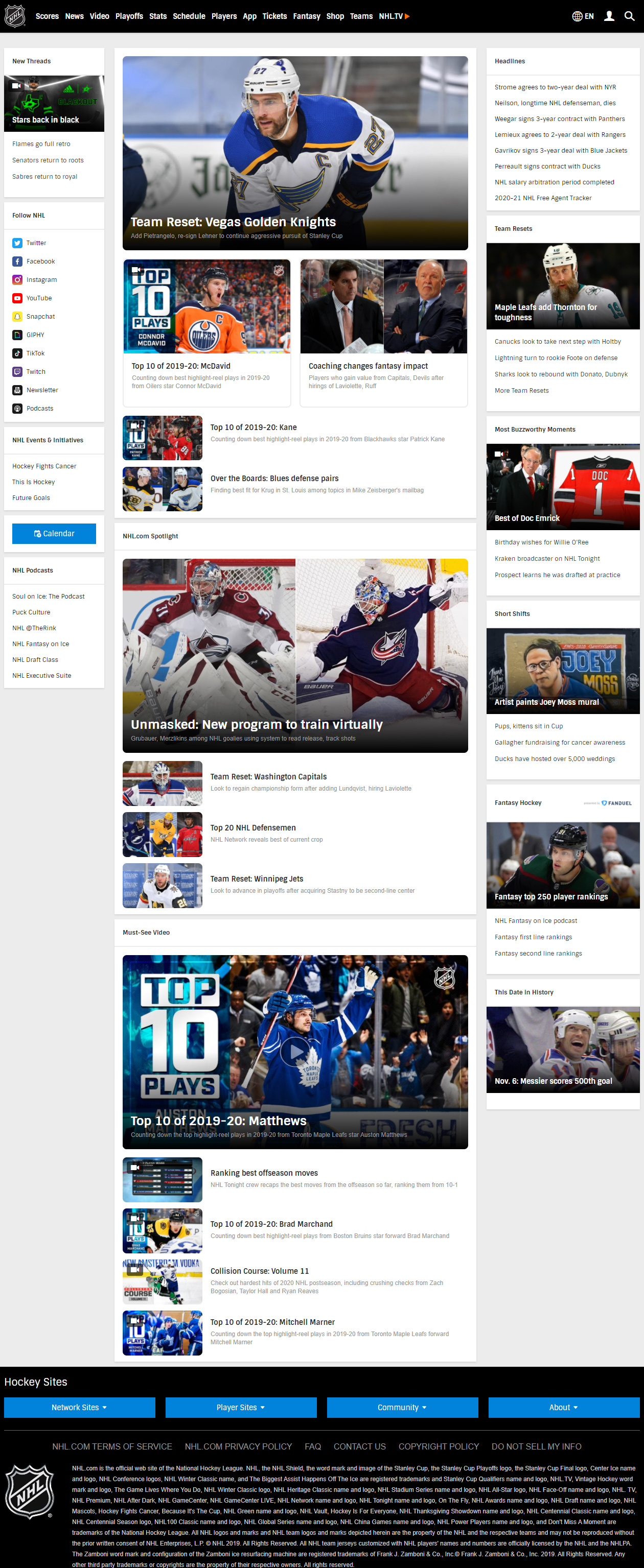Viewport: 644px width, 1568px height.
Task: Open the FanDuel sponsor logo
Action: [x=608, y=803]
